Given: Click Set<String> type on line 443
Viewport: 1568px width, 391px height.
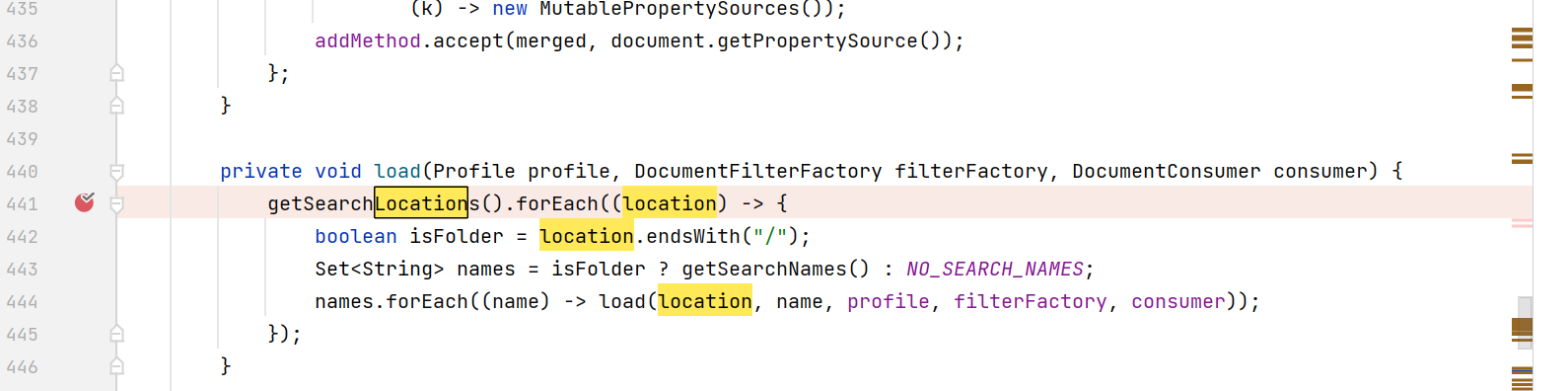Looking at the screenshot, I should coord(380,269).
